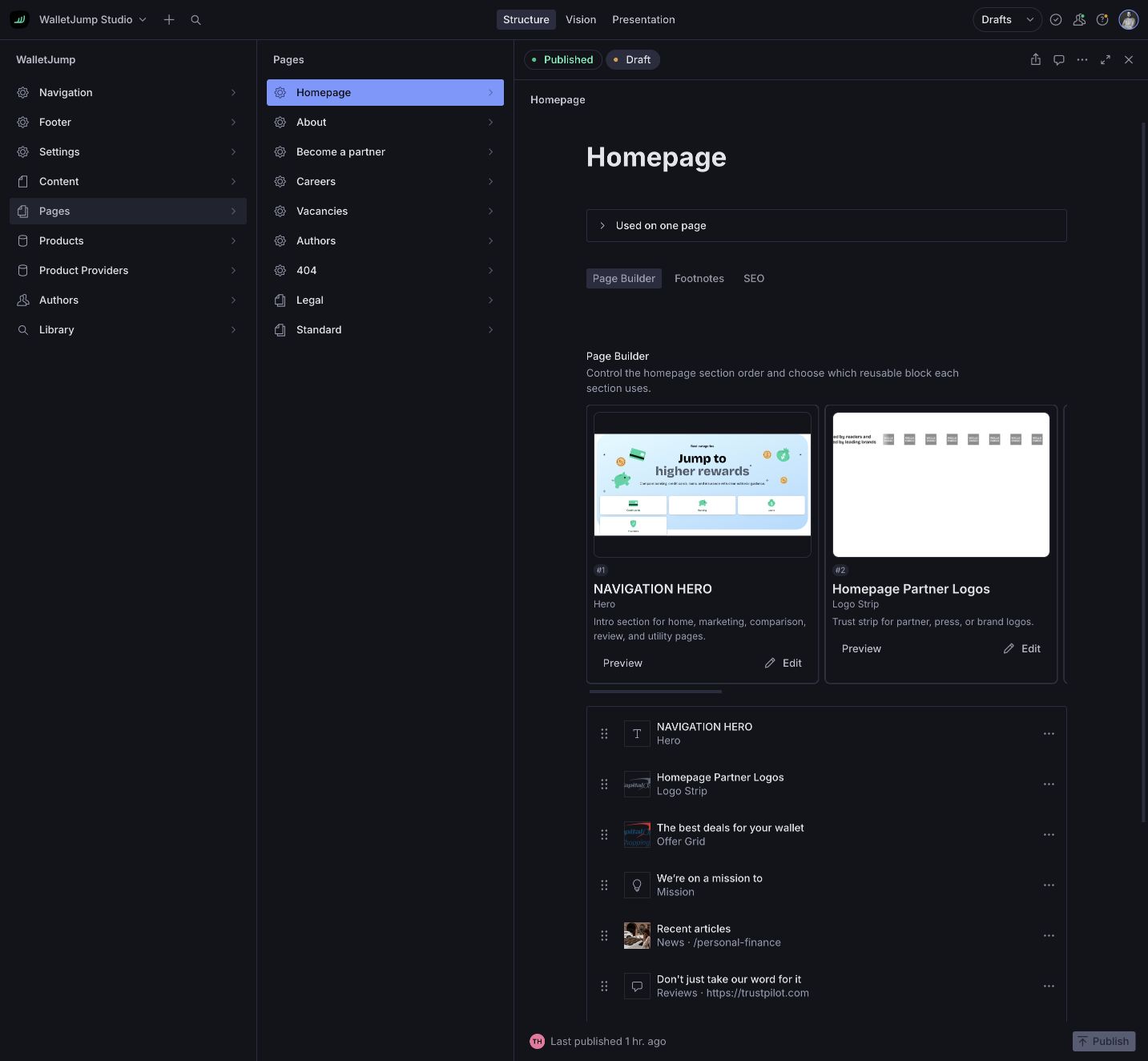Select the Page Builder tab

624,278
